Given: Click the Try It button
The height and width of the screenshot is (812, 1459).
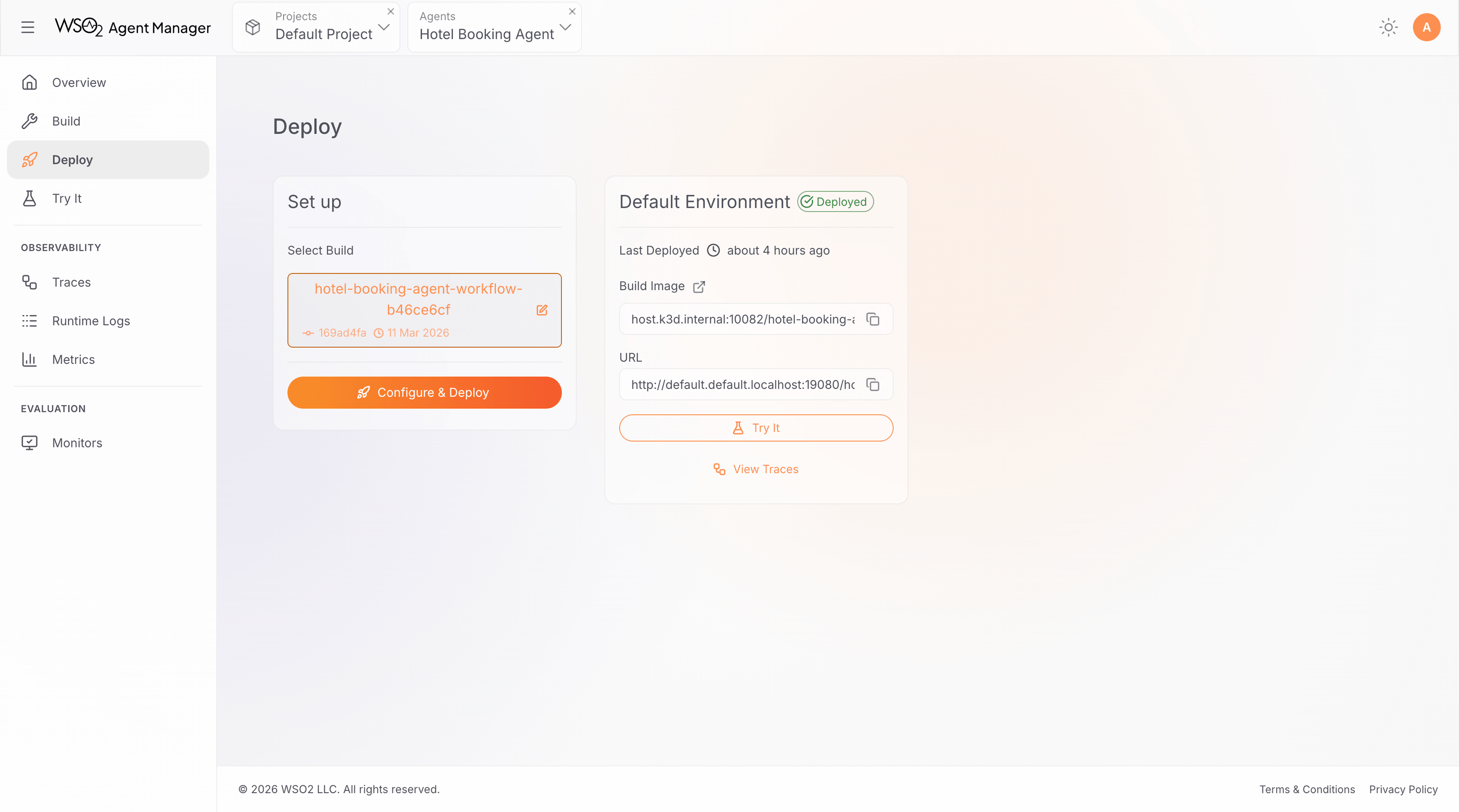Looking at the screenshot, I should click(756, 428).
